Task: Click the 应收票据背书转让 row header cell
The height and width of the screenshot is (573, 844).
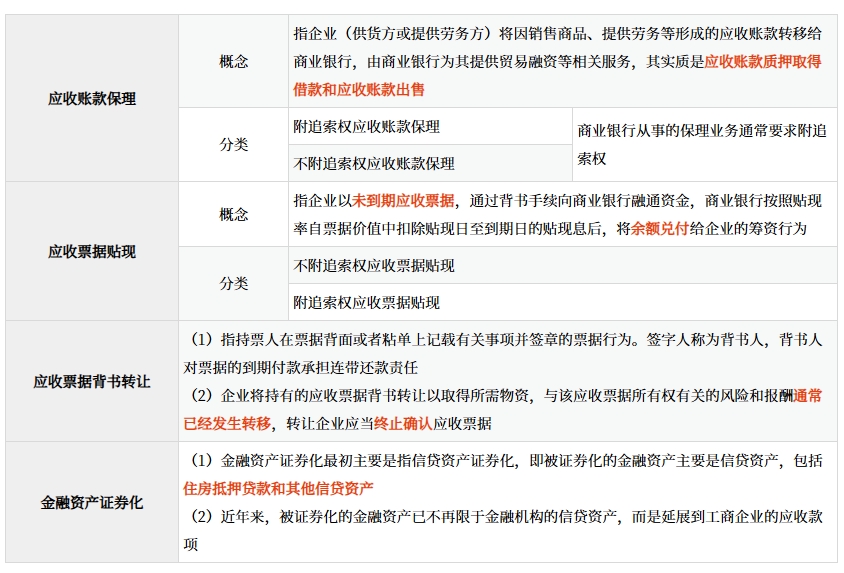Action: pos(92,381)
